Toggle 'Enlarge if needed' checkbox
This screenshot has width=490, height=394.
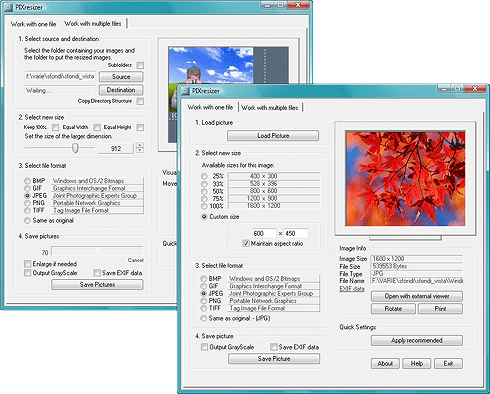pos(27,264)
